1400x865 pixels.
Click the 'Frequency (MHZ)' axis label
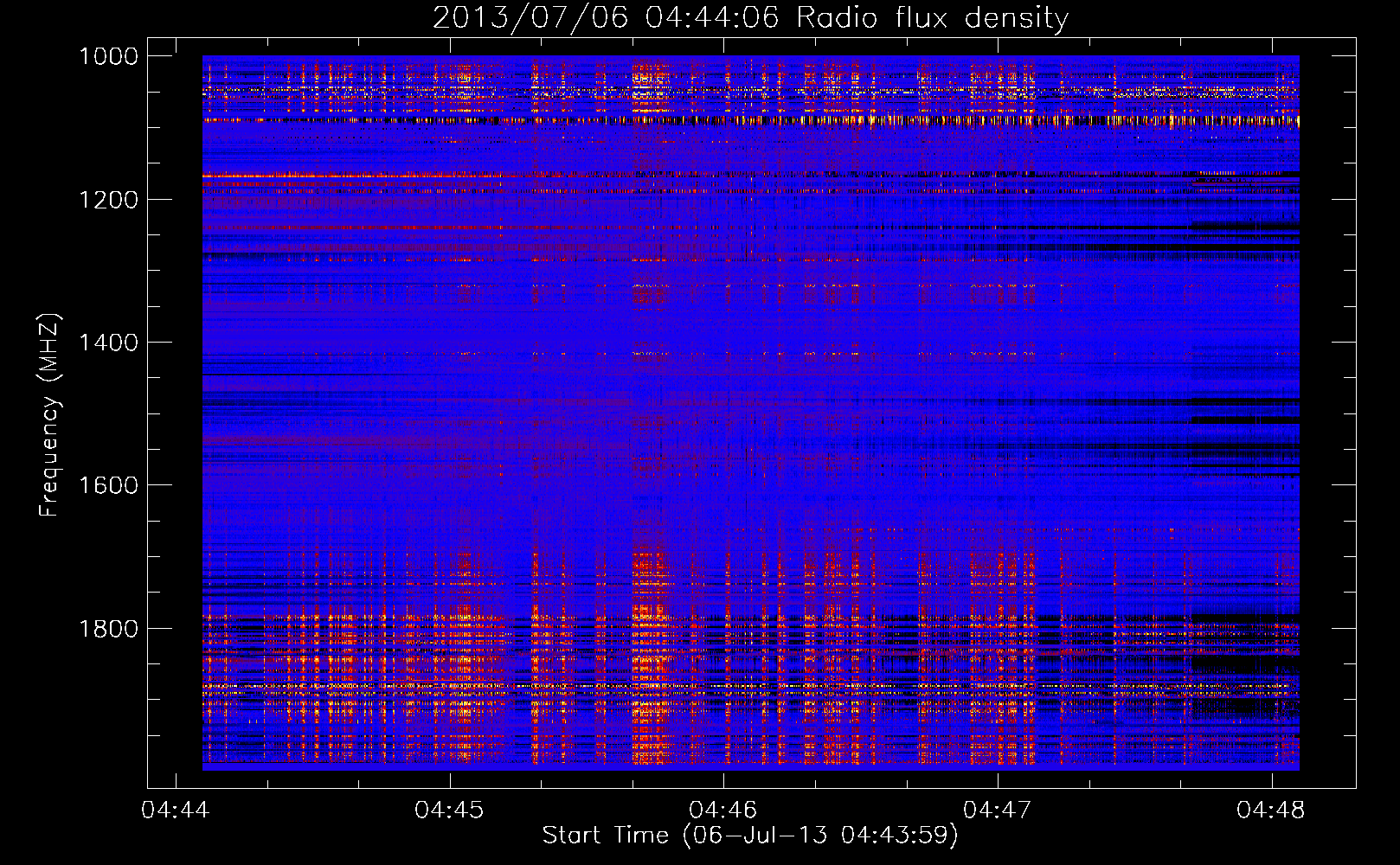coord(48,415)
